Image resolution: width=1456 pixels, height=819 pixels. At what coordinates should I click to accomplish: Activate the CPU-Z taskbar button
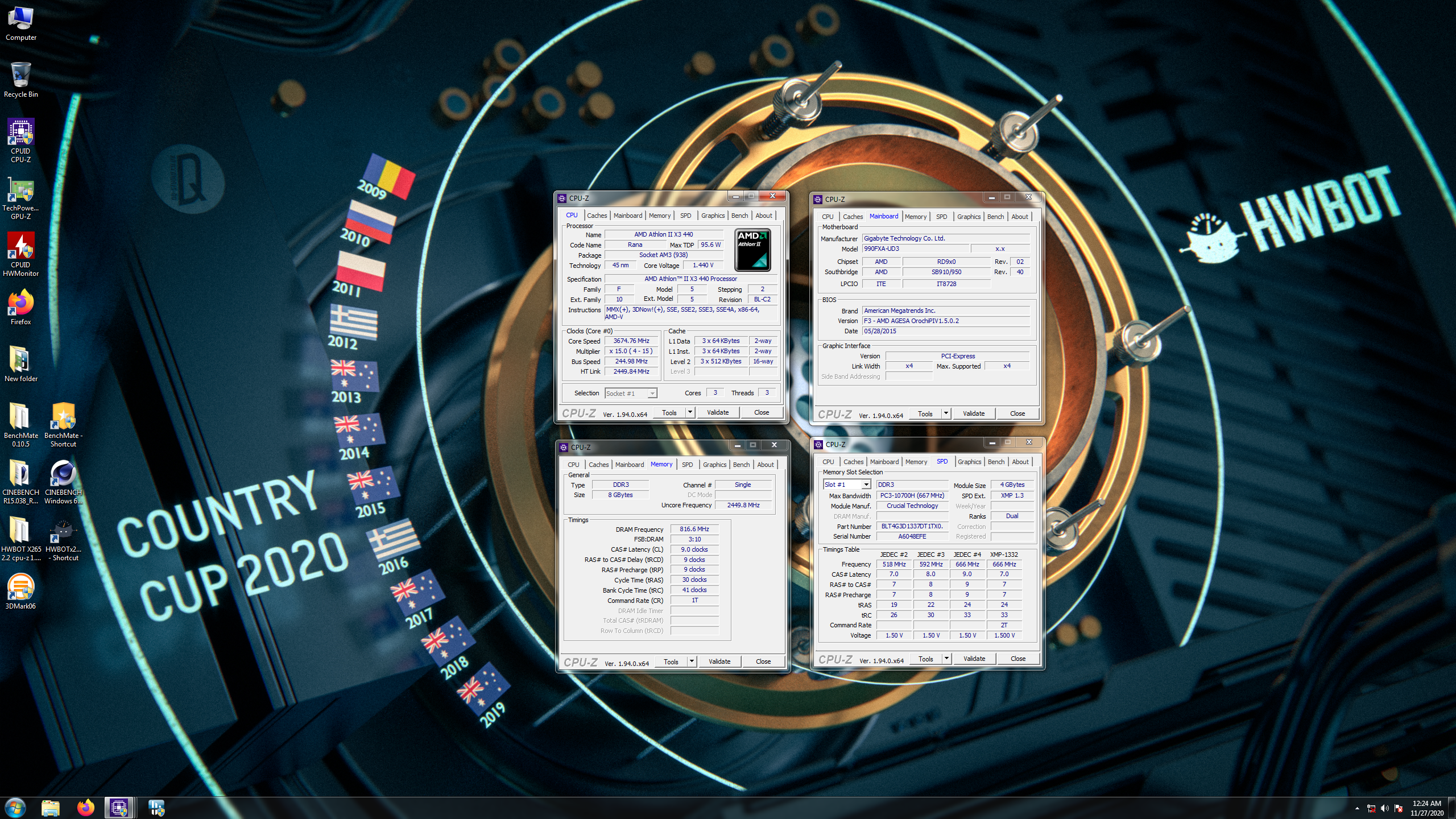(119, 808)
